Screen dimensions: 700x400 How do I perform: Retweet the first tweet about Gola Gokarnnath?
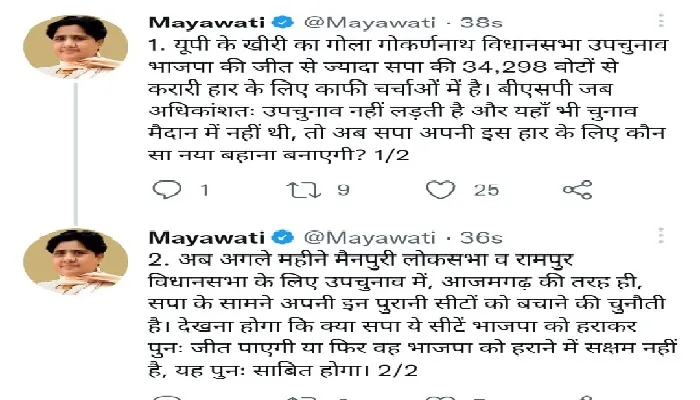pos(304,190)
